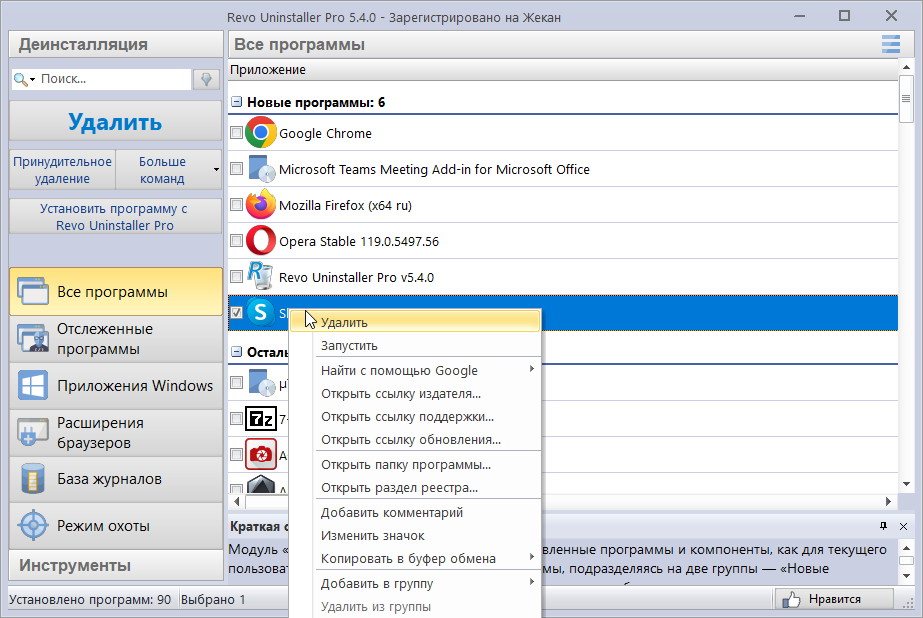Click 'Принудительное удаление' button

point(62,170)
